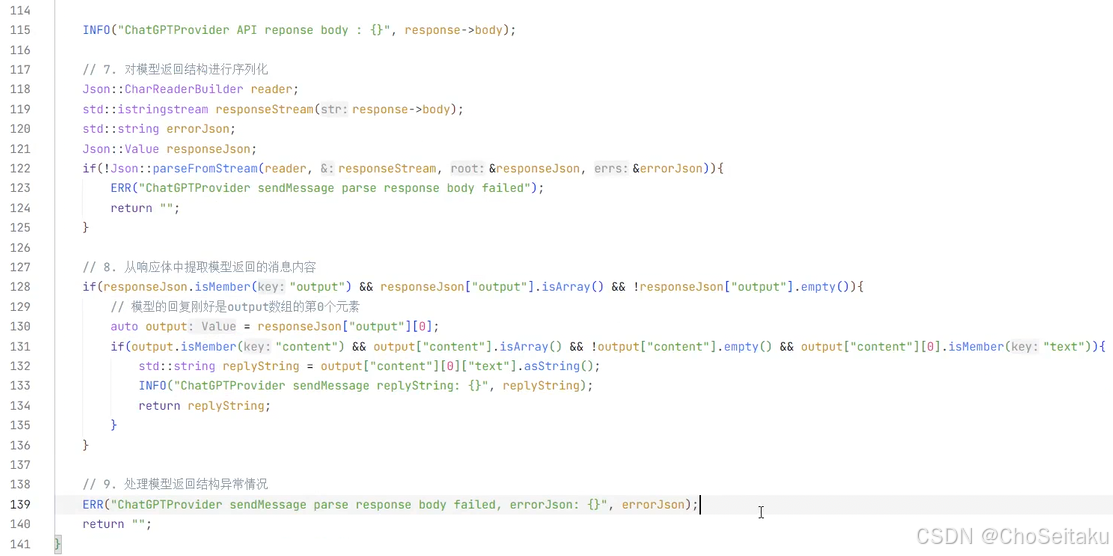The height and width of the screenshot is (556, 1113).
Task: Click the comment "// 8. 从响应体中提取模型返回的消息内容"
Action: [x=199, y=268]
